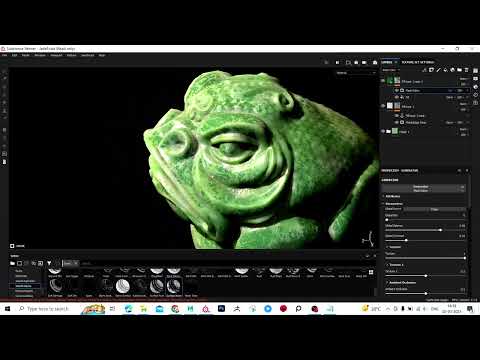Expand the Attributes section in Properties
Image resolution: width=480 pixels, height=360 pixels.
(x=393, y=196)
